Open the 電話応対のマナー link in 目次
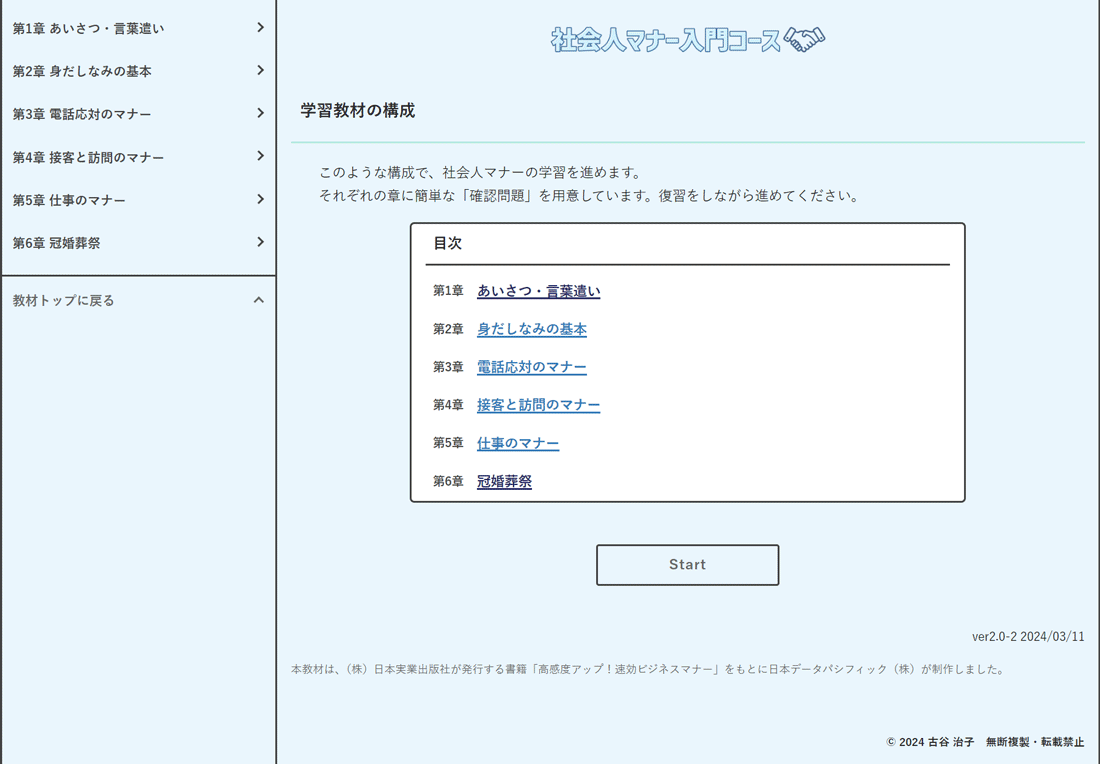 (531, 367)
